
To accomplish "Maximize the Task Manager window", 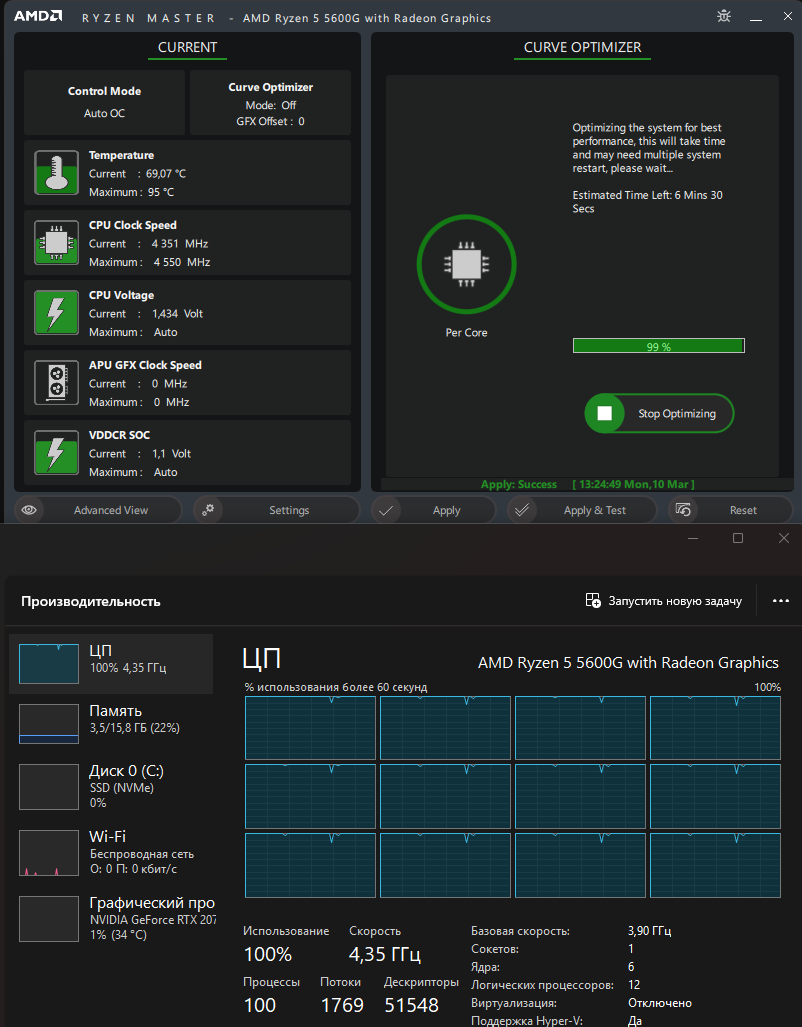I will click(738, 538).
